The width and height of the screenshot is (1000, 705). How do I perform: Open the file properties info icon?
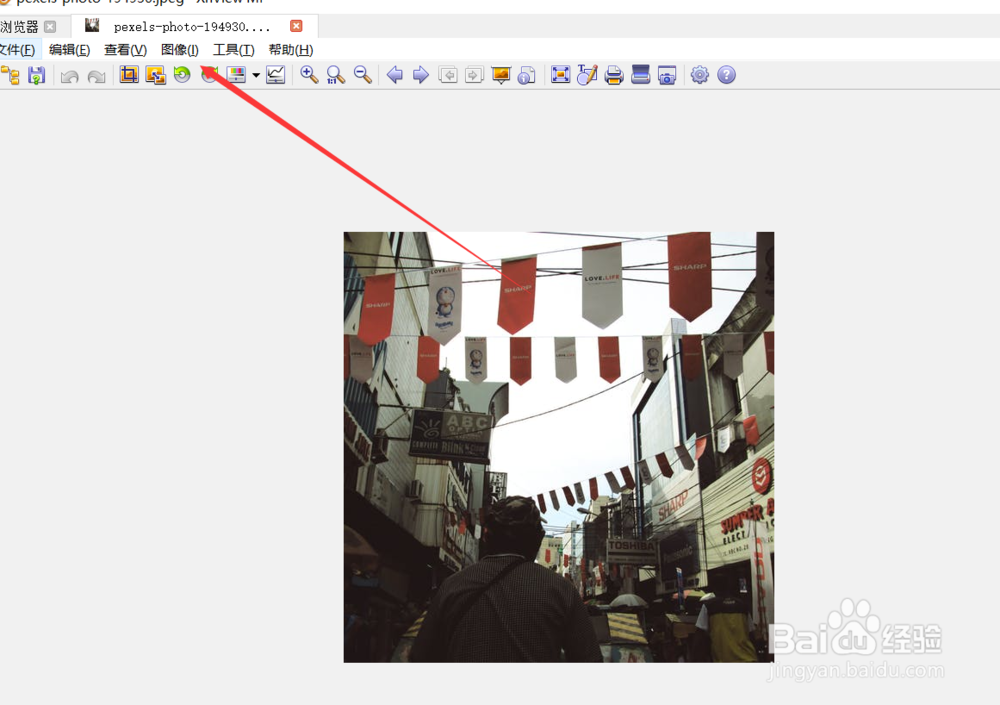527,75
